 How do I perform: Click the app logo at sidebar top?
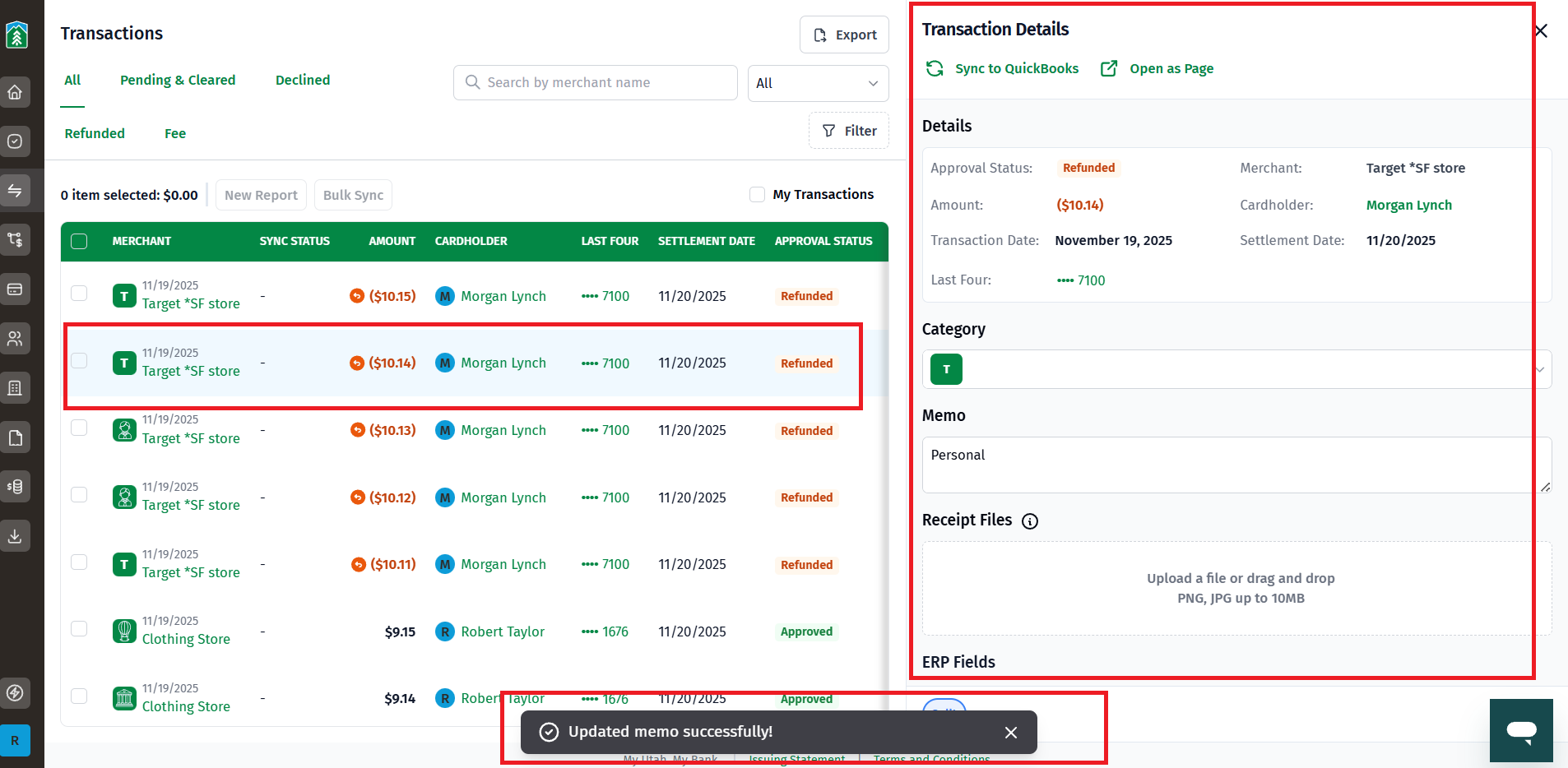pos(16,35)
